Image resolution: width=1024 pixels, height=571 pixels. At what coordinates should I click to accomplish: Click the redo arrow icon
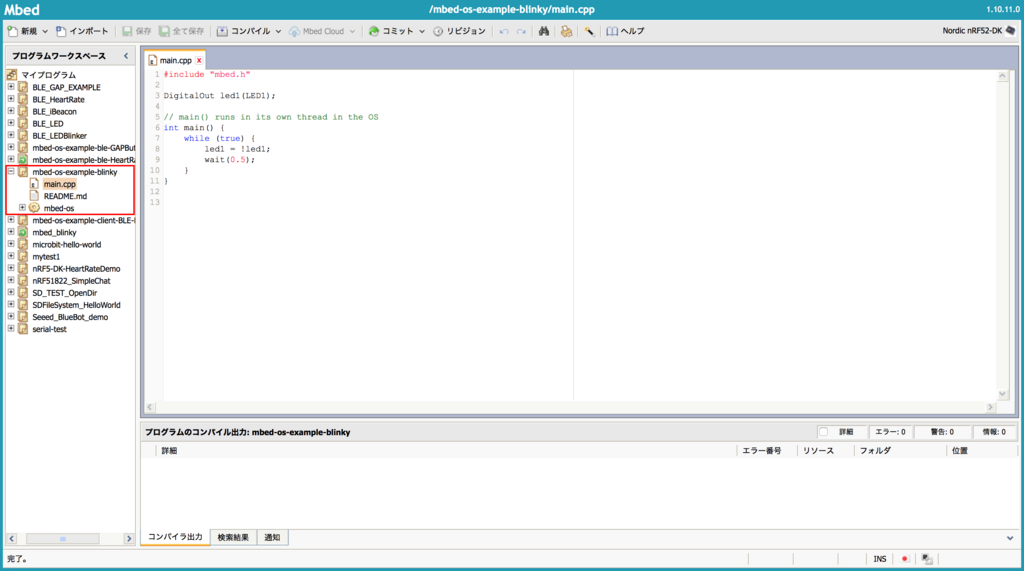[x=521, y=31]
